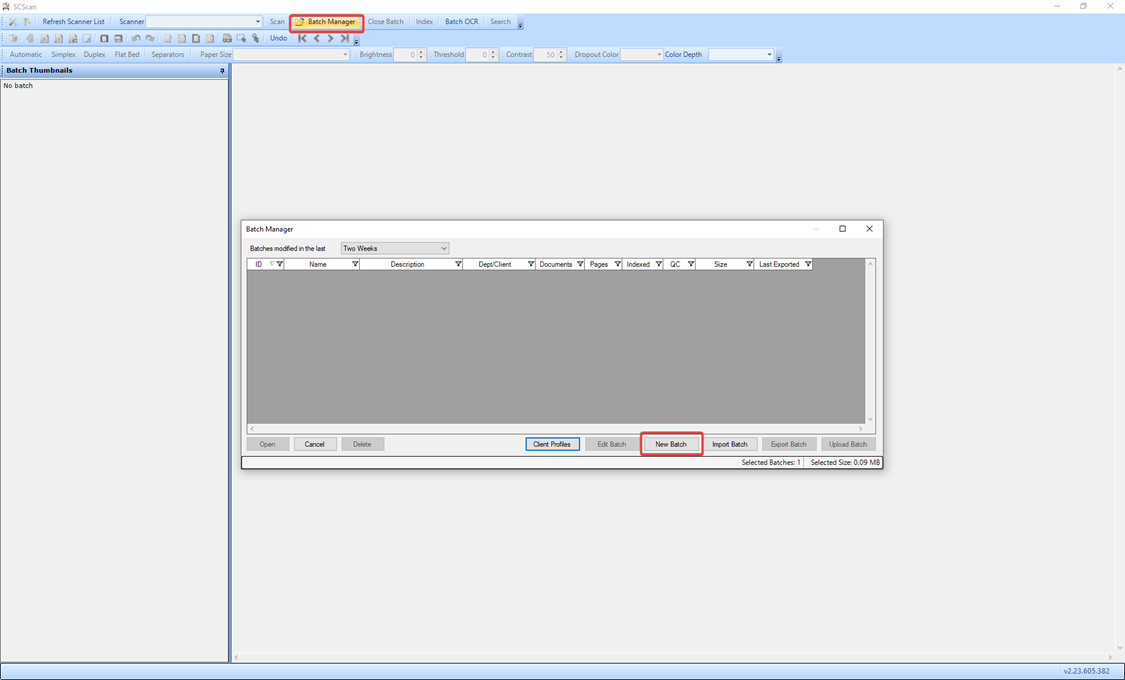Screen dimensions: 1125x680
Task: Click the filter icon on the Name column
Action: (x=354, y=265)
